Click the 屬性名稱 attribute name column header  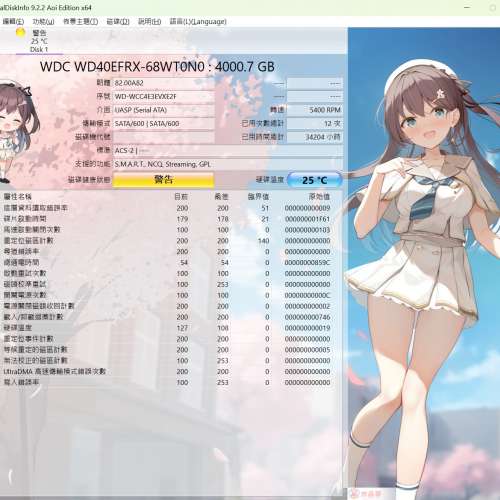coord(17,197)
